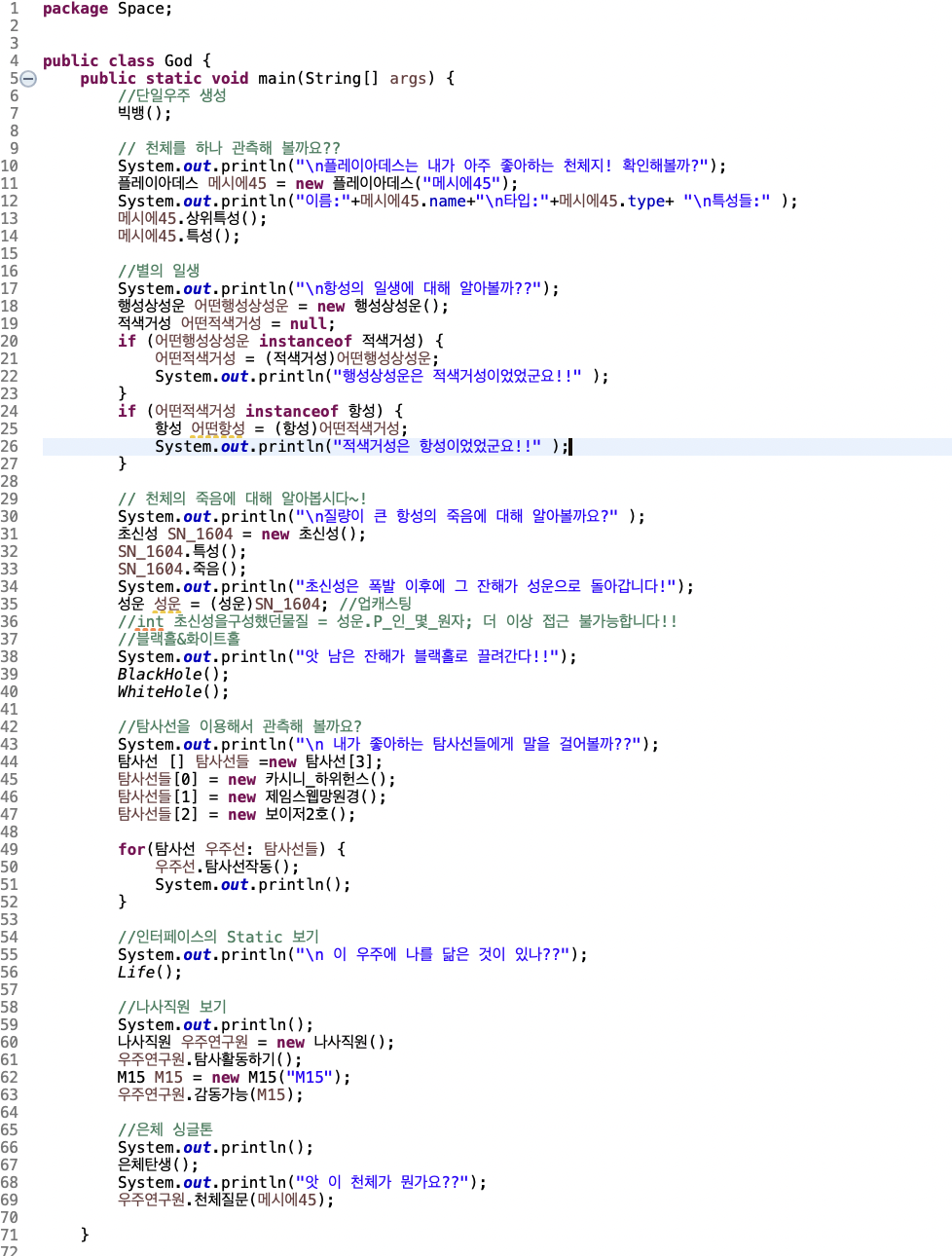The height and width of the screenshot is (1256, 952).
Task: Click 'new M15("M15");' constructor call
Action: (281, 1078)
